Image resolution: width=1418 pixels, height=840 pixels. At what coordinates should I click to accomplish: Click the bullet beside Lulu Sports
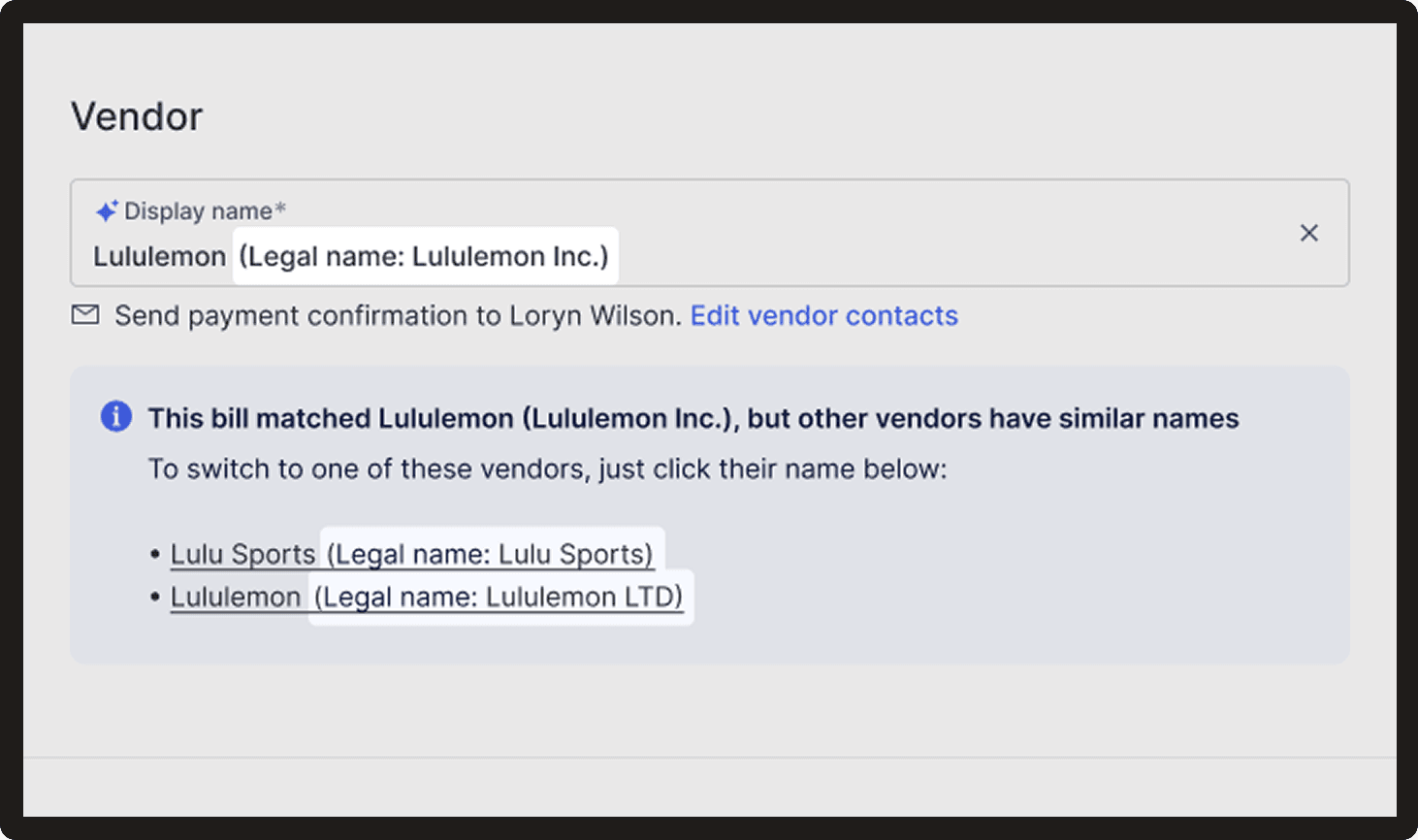coord(155,553)
